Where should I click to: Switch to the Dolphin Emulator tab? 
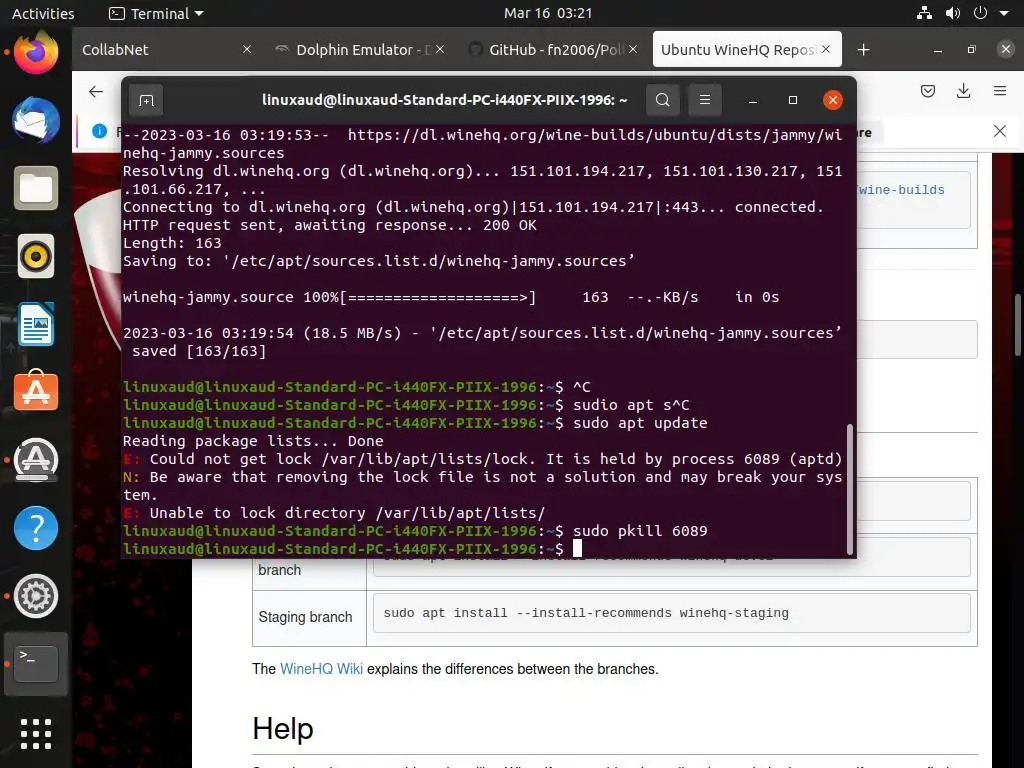pyautogui.click(x=360, y=50)
